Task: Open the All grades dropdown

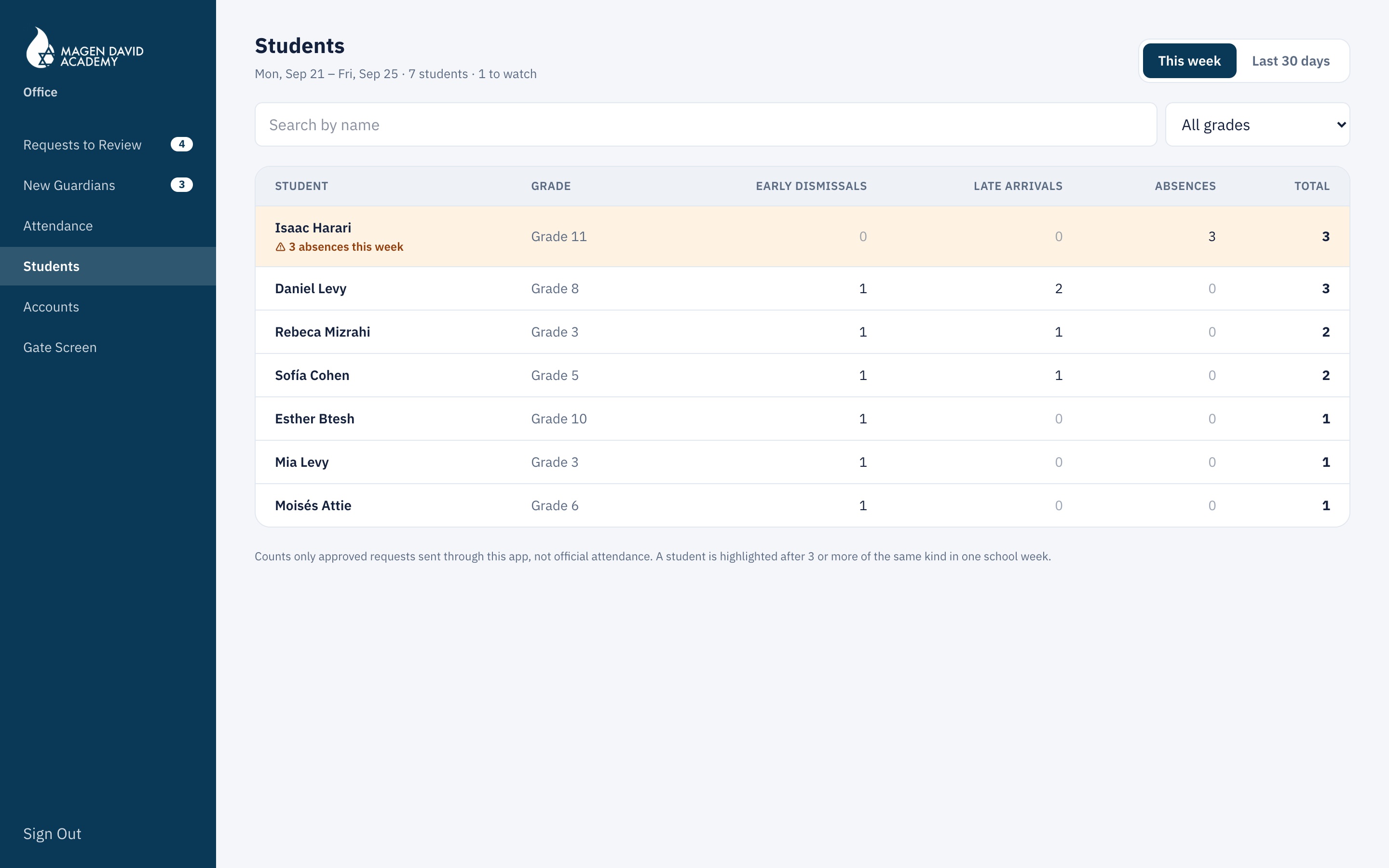Action: click(x=1257, y=124)
